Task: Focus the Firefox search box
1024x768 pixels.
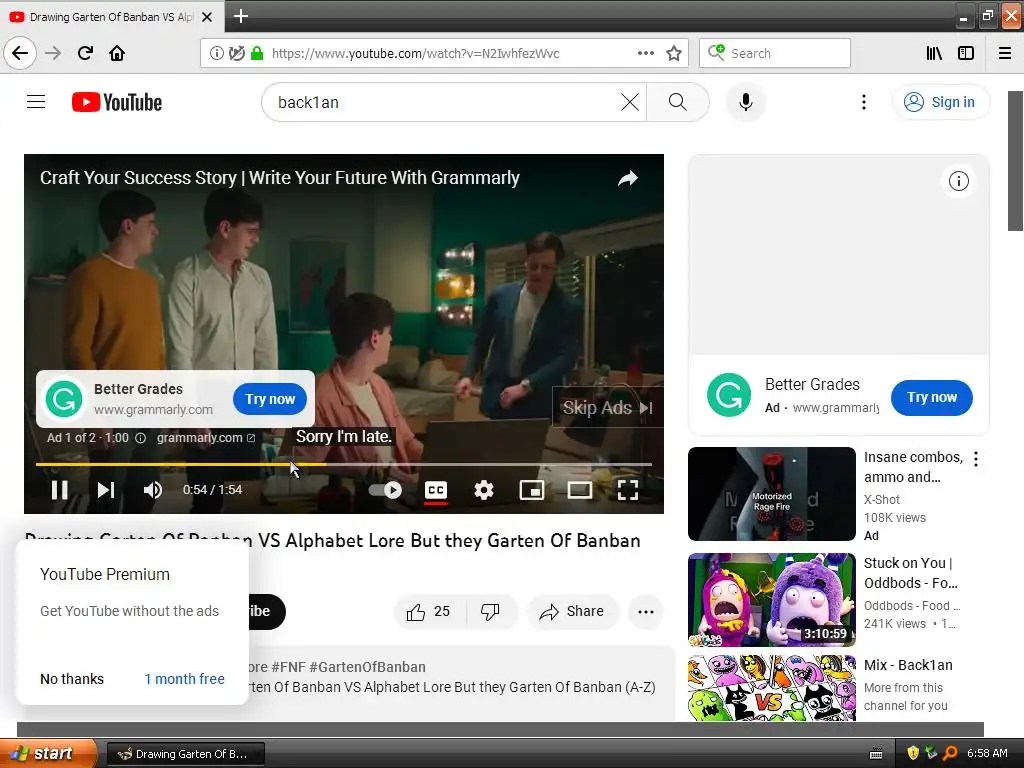Action: tap(775, 53)
